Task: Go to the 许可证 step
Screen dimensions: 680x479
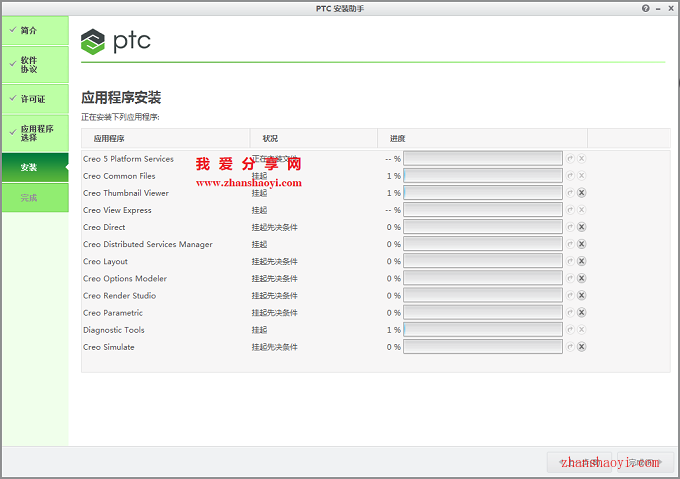Action: 35,99
